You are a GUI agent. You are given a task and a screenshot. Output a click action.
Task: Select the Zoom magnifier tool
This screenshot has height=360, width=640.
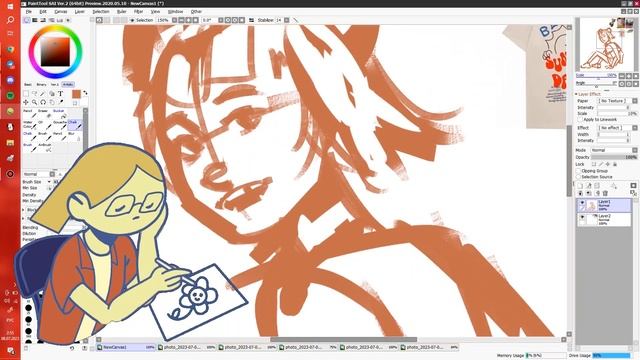click(x=34, y=102)
